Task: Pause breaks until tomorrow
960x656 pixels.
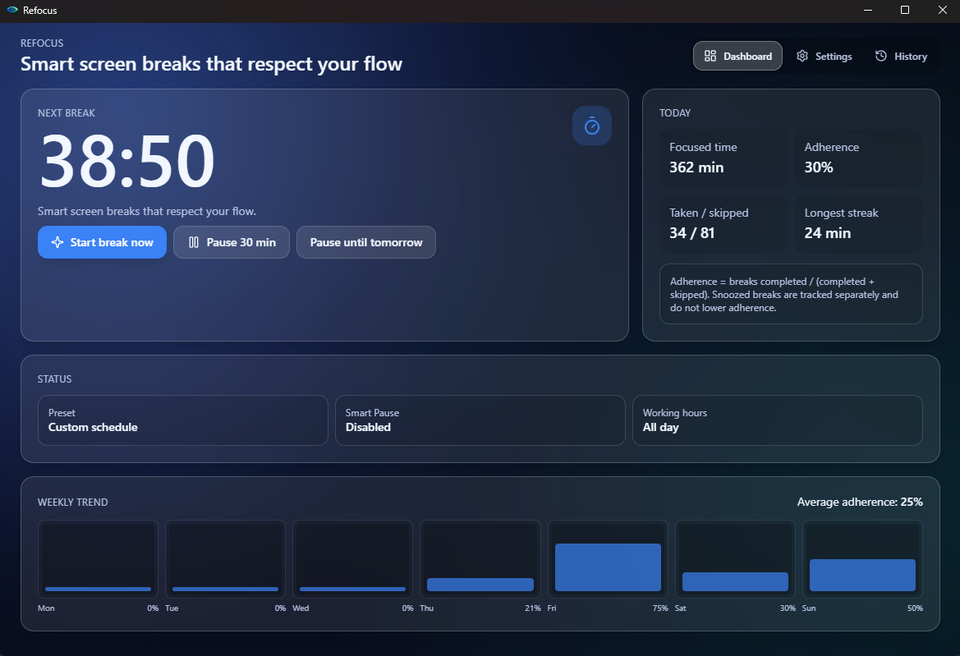Action: tap(365, 242)
